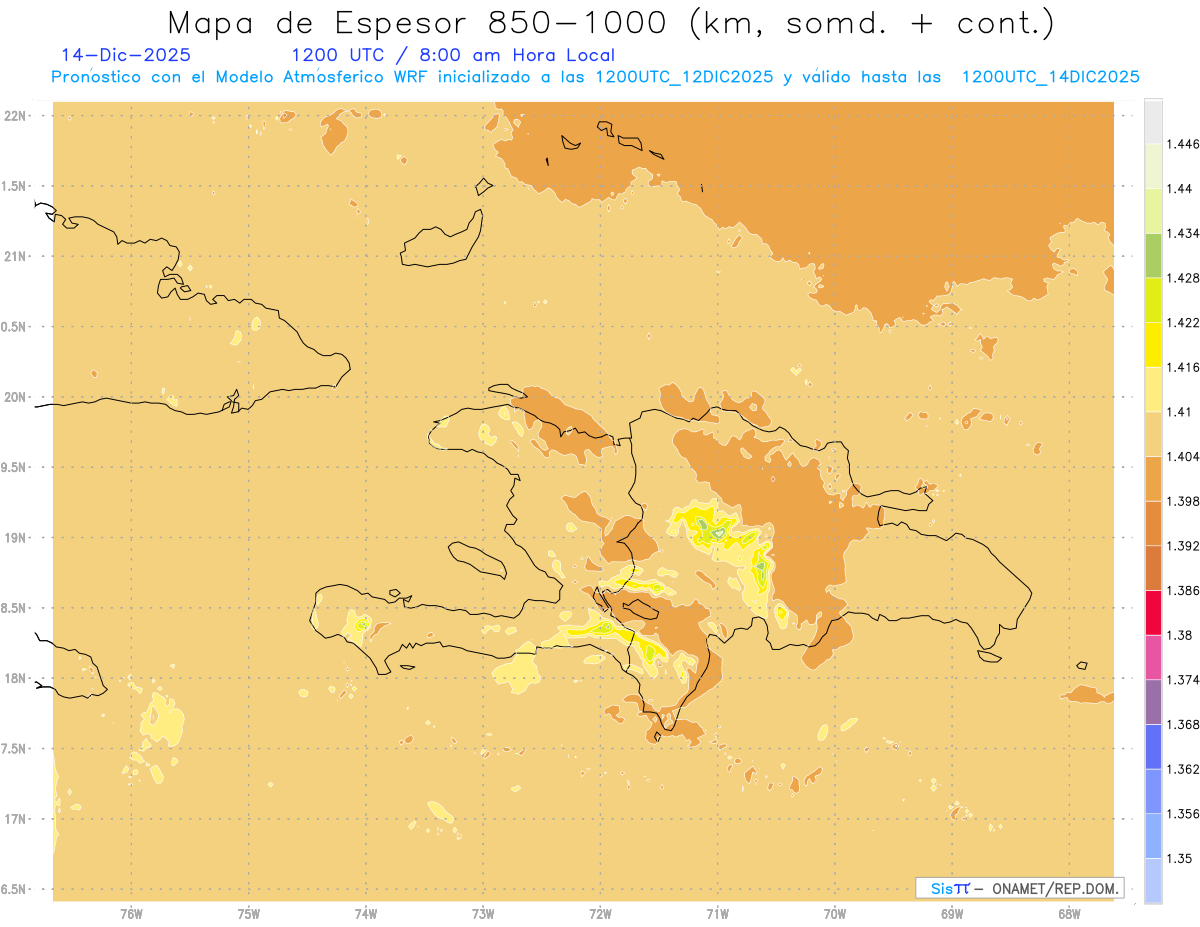
Task: Click the blue legend swatch between 1.362 and 1.368
Action: (1153, 746)
